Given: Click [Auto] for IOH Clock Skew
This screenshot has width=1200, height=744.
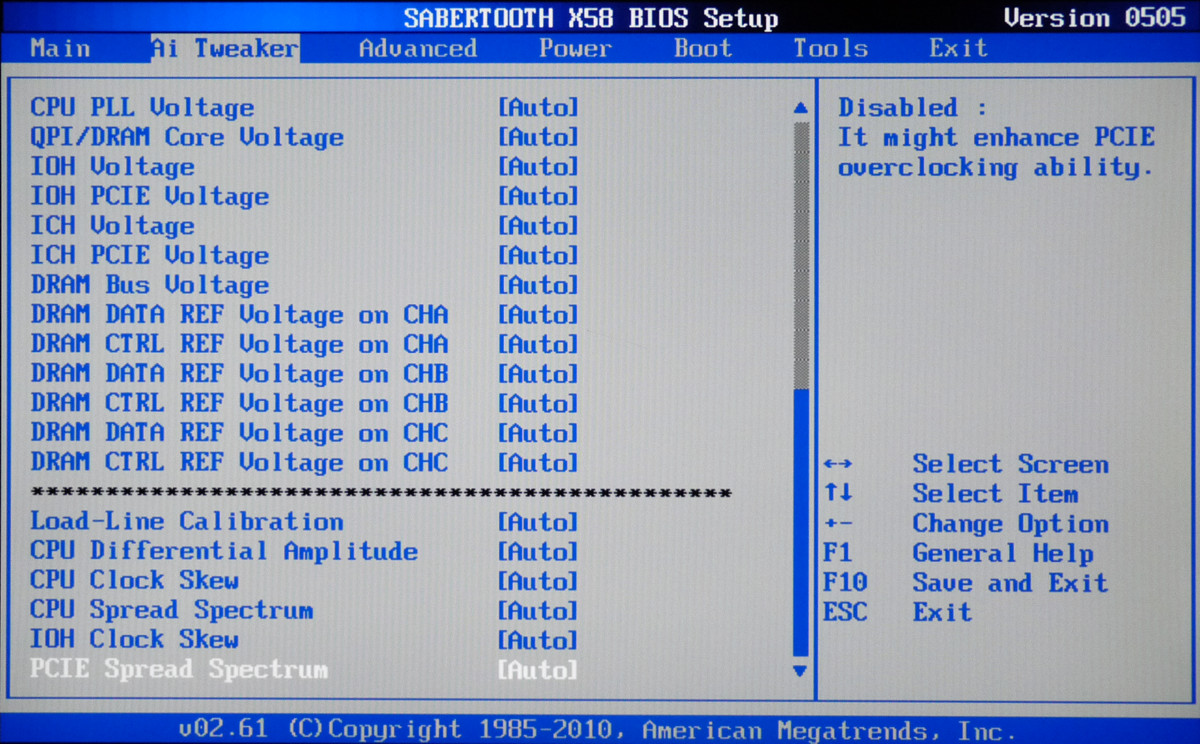Looking at the screenshot, I should click(x=538, y=640).
